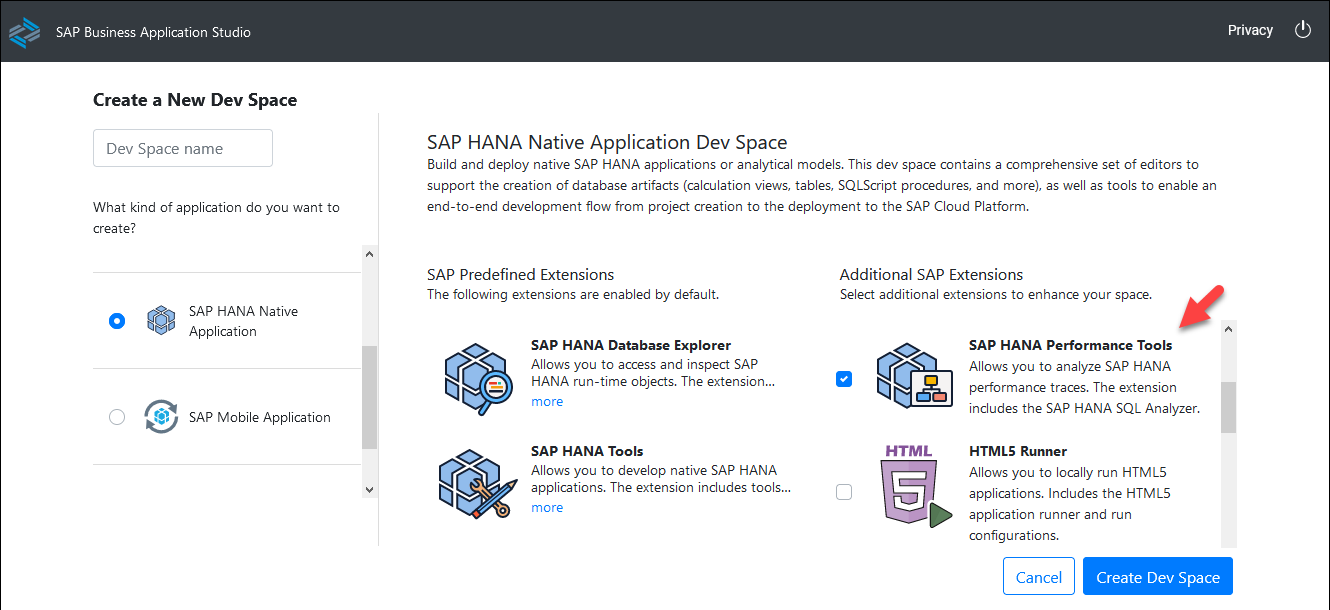Click the 'Create a New Dev Space' heading

pos(195,100)
